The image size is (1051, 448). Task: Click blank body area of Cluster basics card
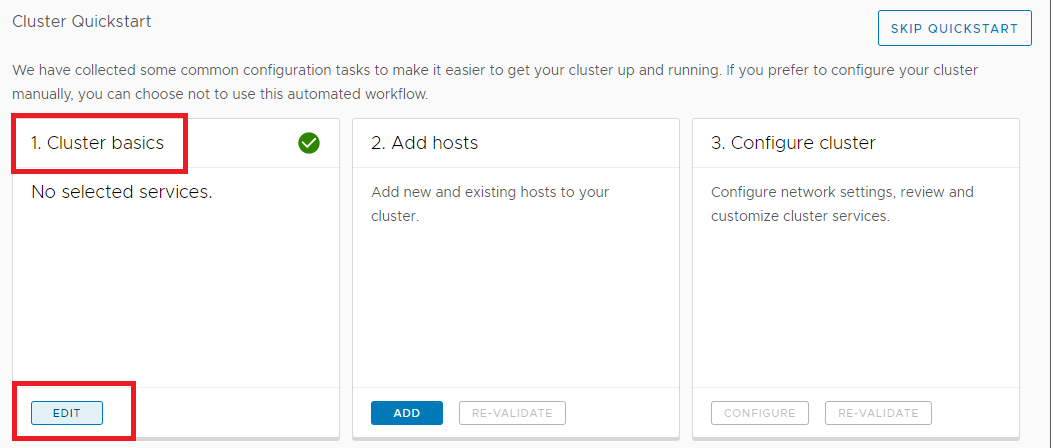coord(175,300)
